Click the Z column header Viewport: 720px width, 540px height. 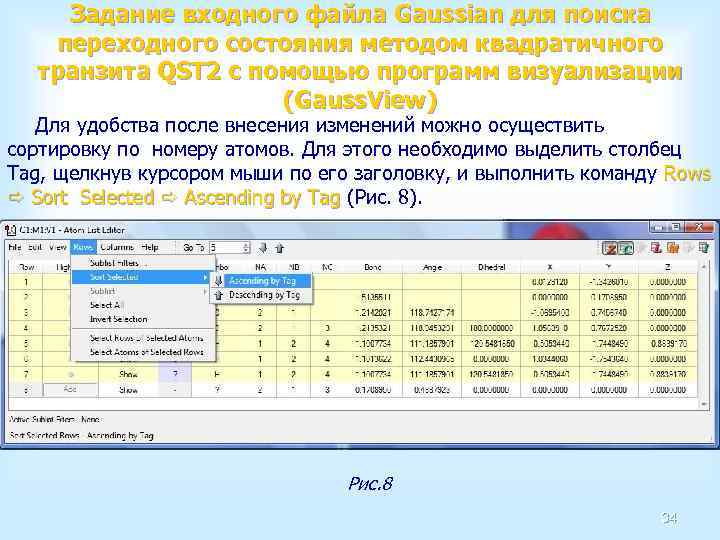(668, 267)
